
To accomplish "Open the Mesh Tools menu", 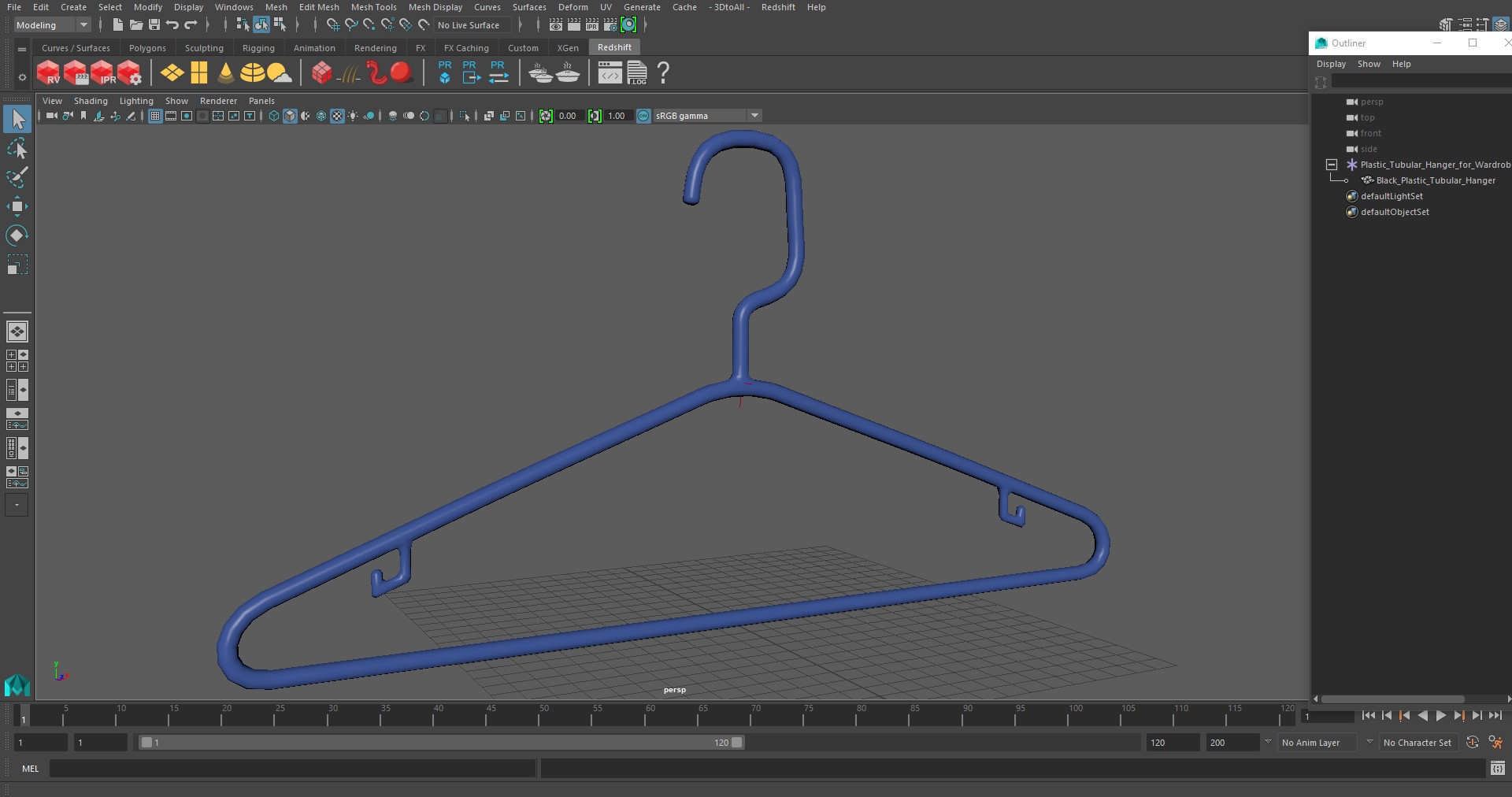I will pyautogui.click(x=373, y=7).
